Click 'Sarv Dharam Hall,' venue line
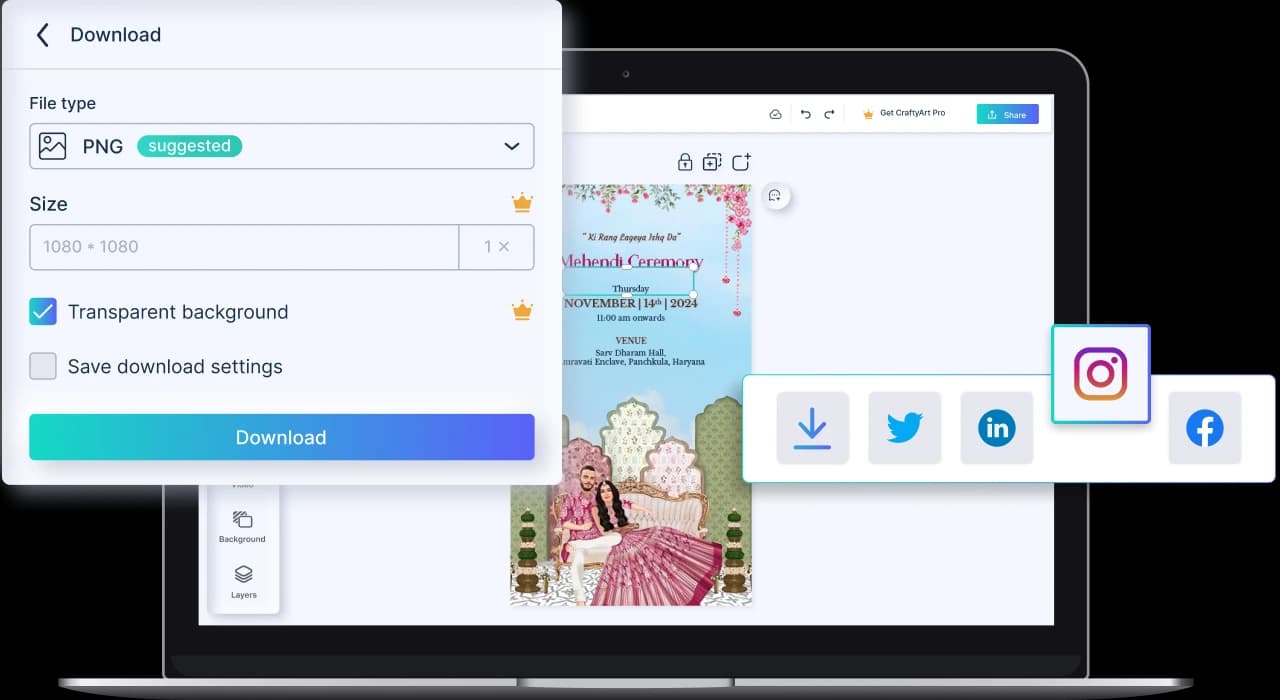1280x700 pixels. coord(630,351)
